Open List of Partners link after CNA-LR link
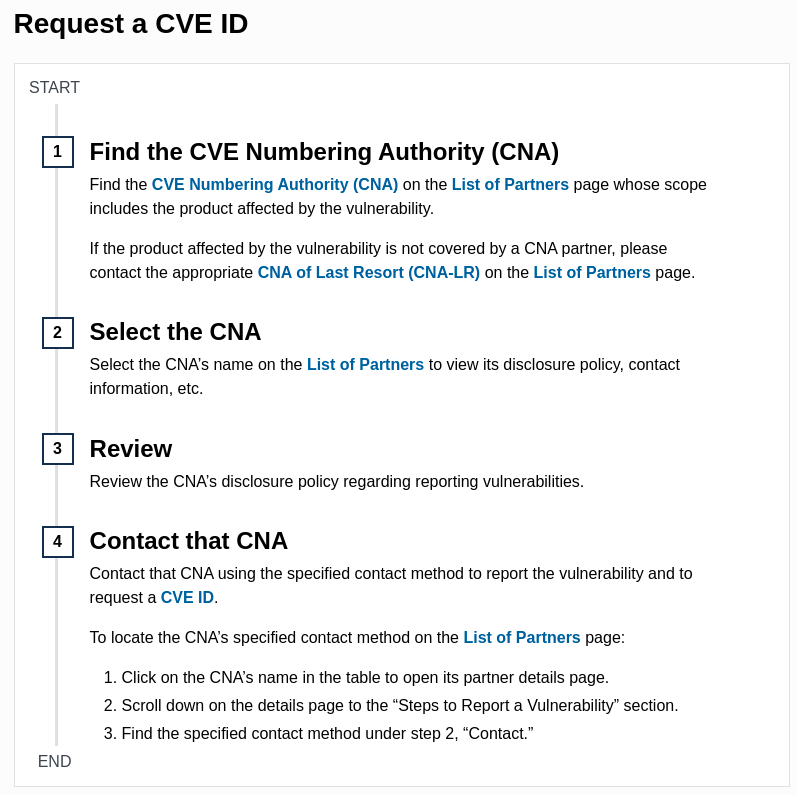This screenshot has height=795, width=798. pyautogui.click(x=592, y=273)
